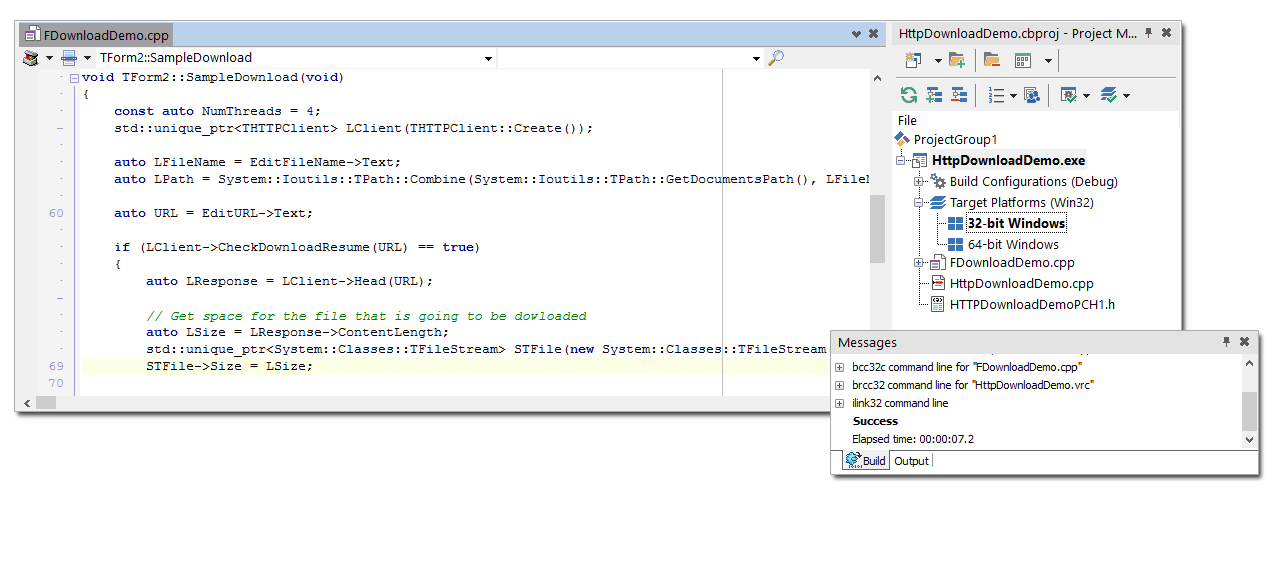
Task: Close the FDownloadDemo.cpp editor page
Action: (873, 34)
